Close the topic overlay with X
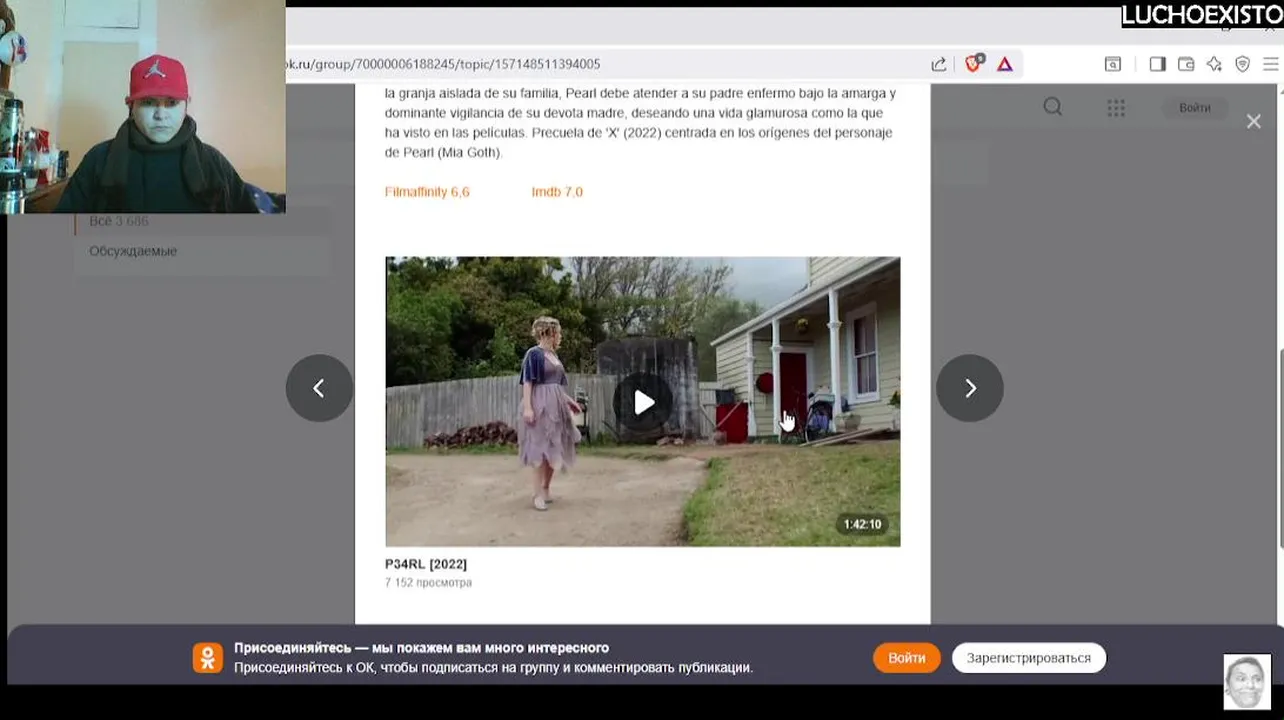This screenshot has height=720, width=1284. pyautogui.click(x=1253, y=121)
